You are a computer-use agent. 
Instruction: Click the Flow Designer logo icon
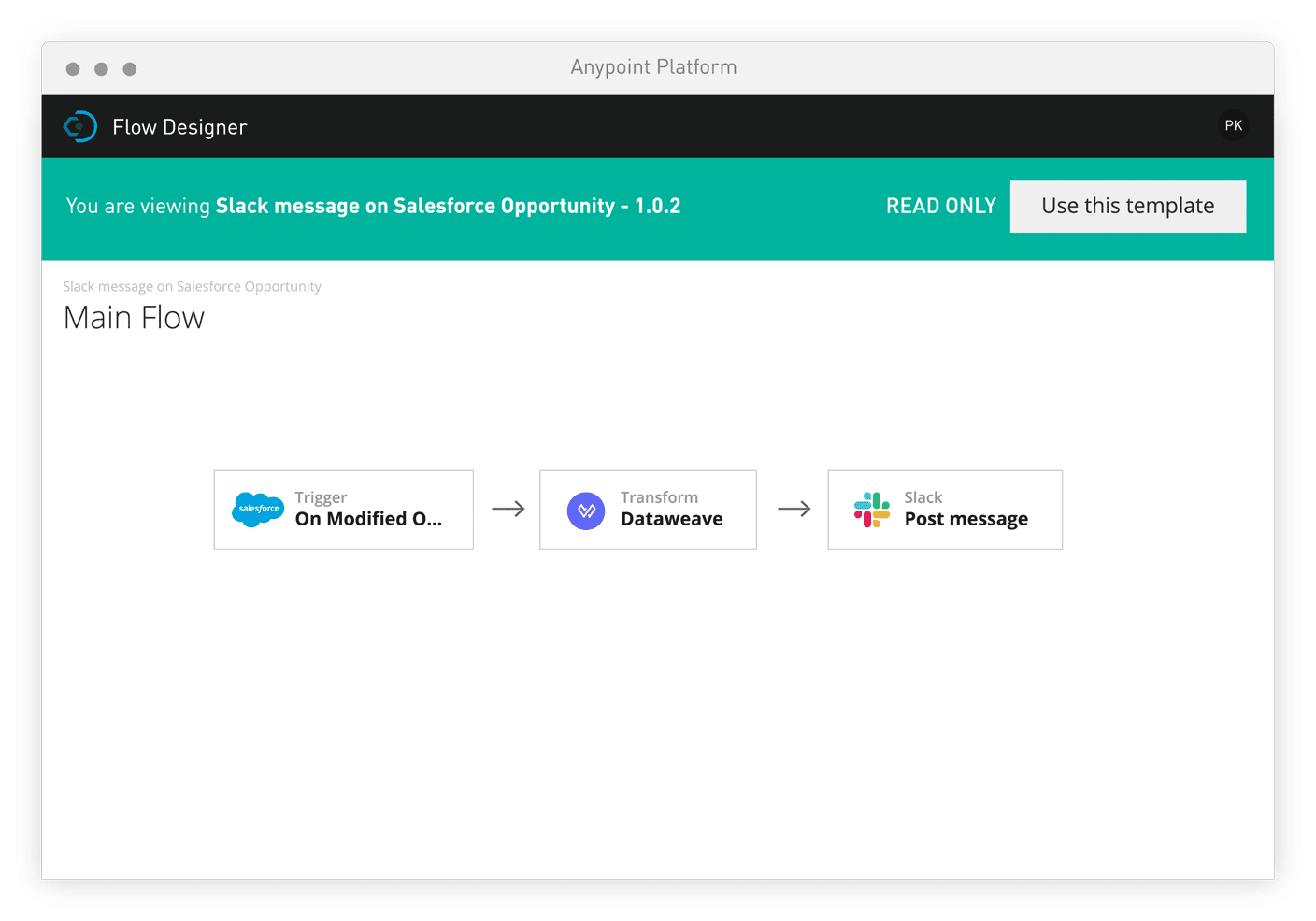(x=80, y=126)
